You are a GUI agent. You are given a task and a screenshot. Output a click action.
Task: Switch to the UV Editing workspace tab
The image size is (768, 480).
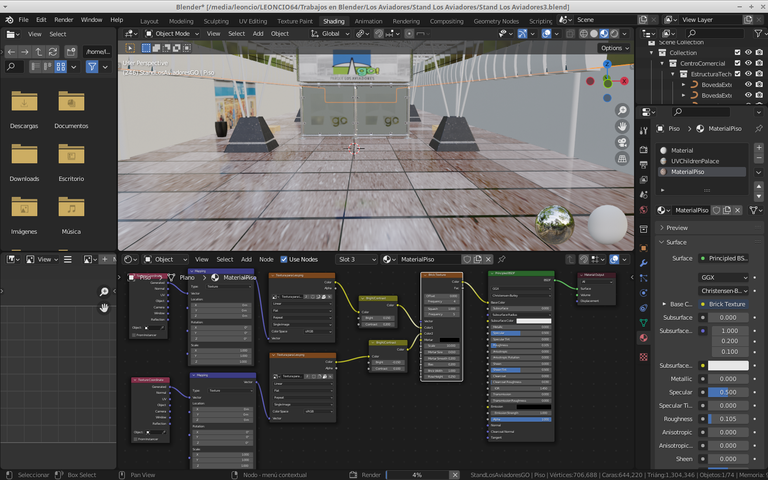253,21
